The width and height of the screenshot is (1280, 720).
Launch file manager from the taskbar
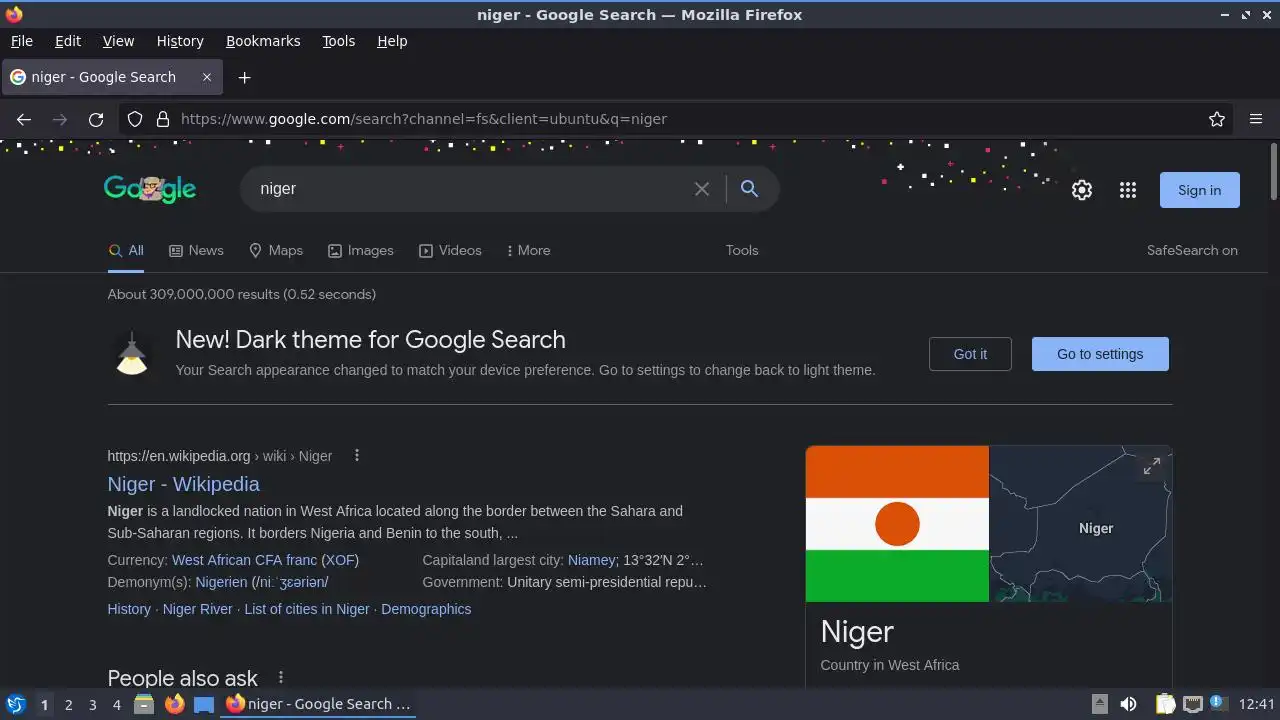click(144, 704)
